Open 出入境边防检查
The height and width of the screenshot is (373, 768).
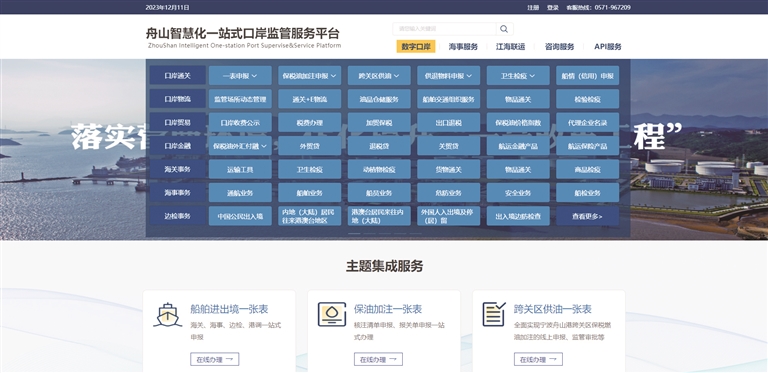coord(518,216)
